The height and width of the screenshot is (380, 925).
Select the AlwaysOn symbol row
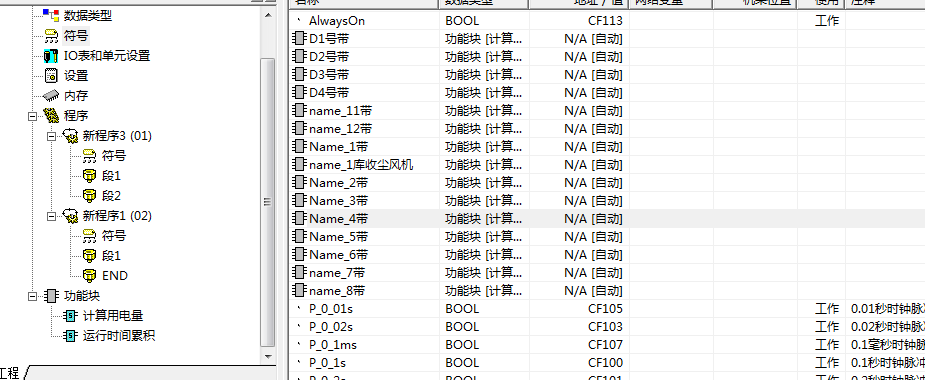coord(607,21)
